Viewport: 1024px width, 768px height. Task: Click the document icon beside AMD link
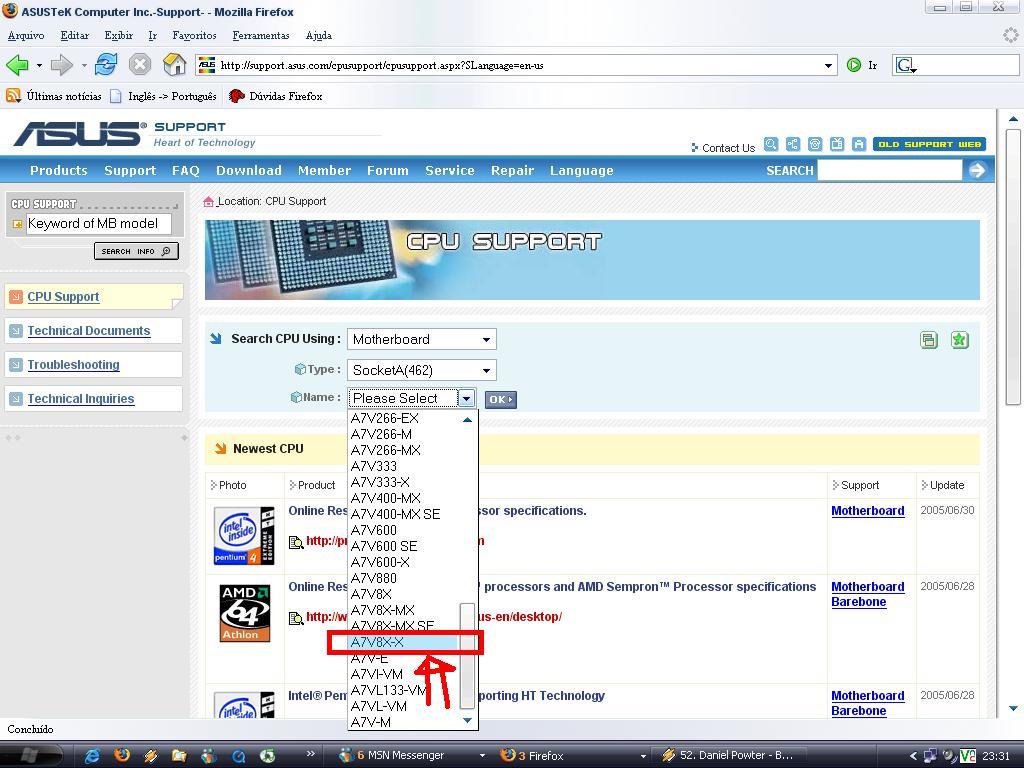click(296, 617)
